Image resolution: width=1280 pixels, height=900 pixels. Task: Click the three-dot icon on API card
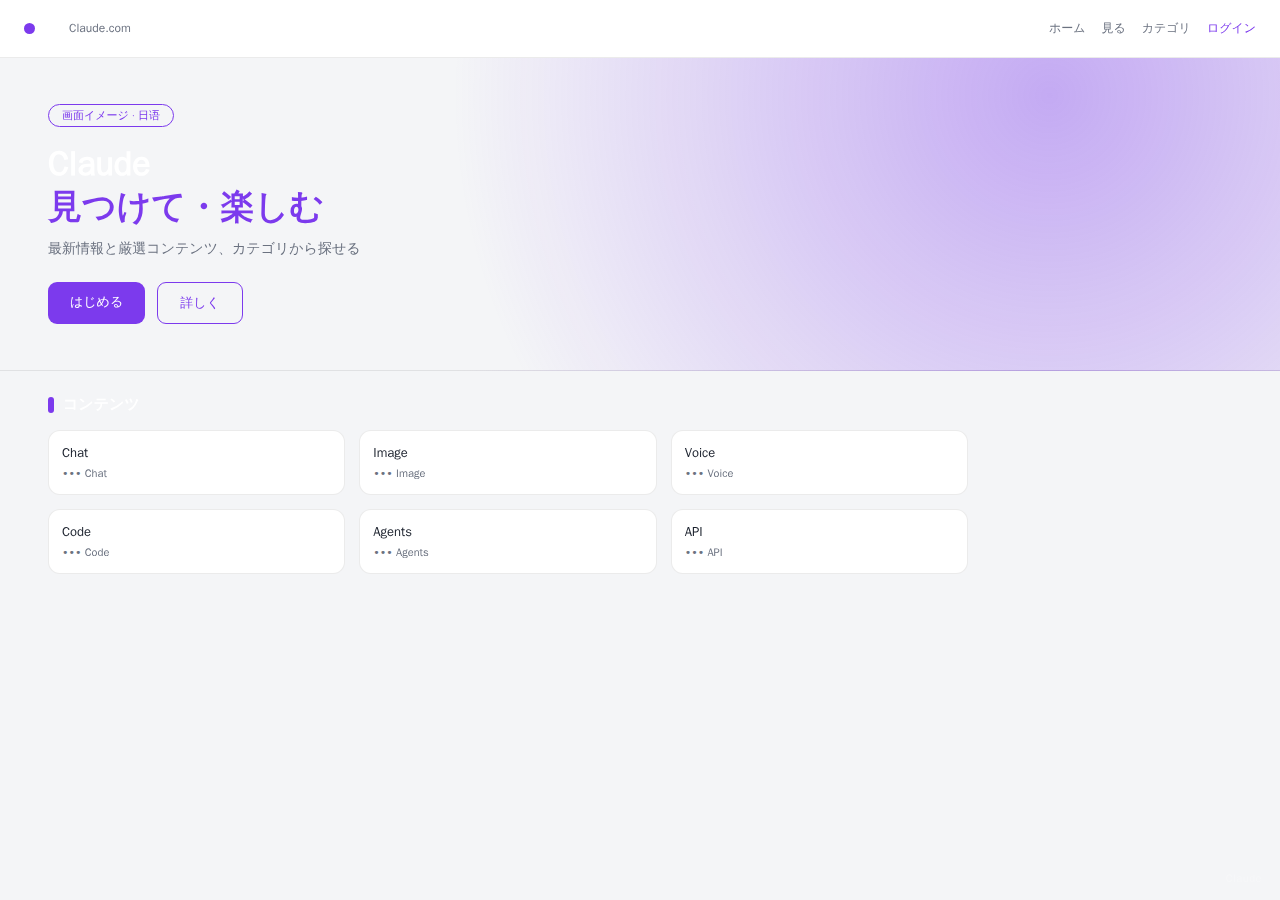(x=695, y=553)
